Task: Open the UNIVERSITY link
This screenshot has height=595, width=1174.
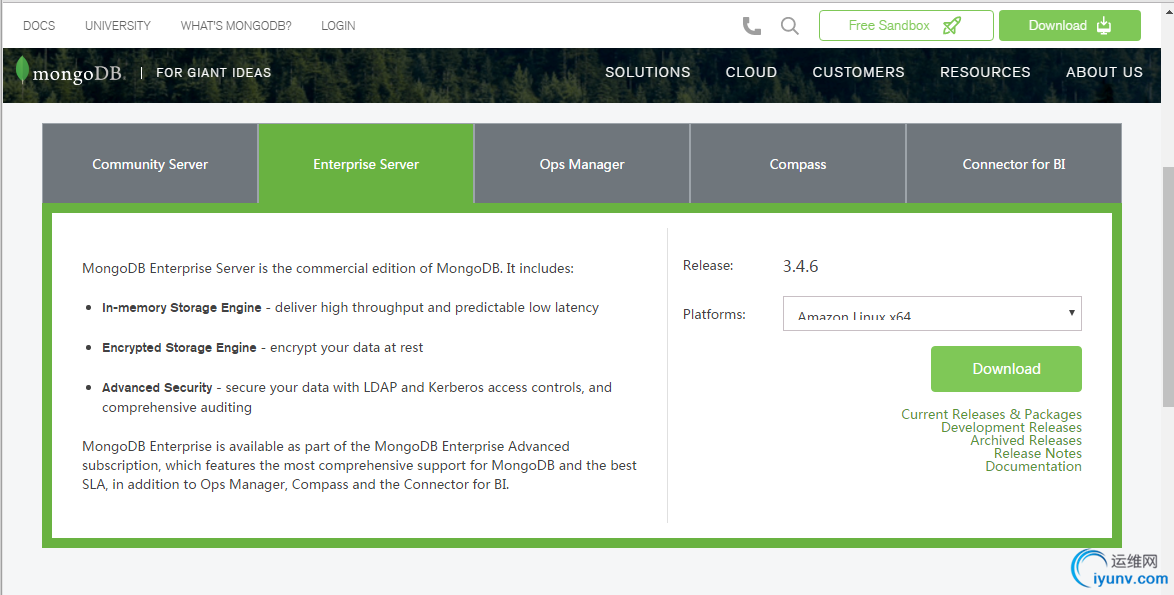Action: click(x=118, y=25)
